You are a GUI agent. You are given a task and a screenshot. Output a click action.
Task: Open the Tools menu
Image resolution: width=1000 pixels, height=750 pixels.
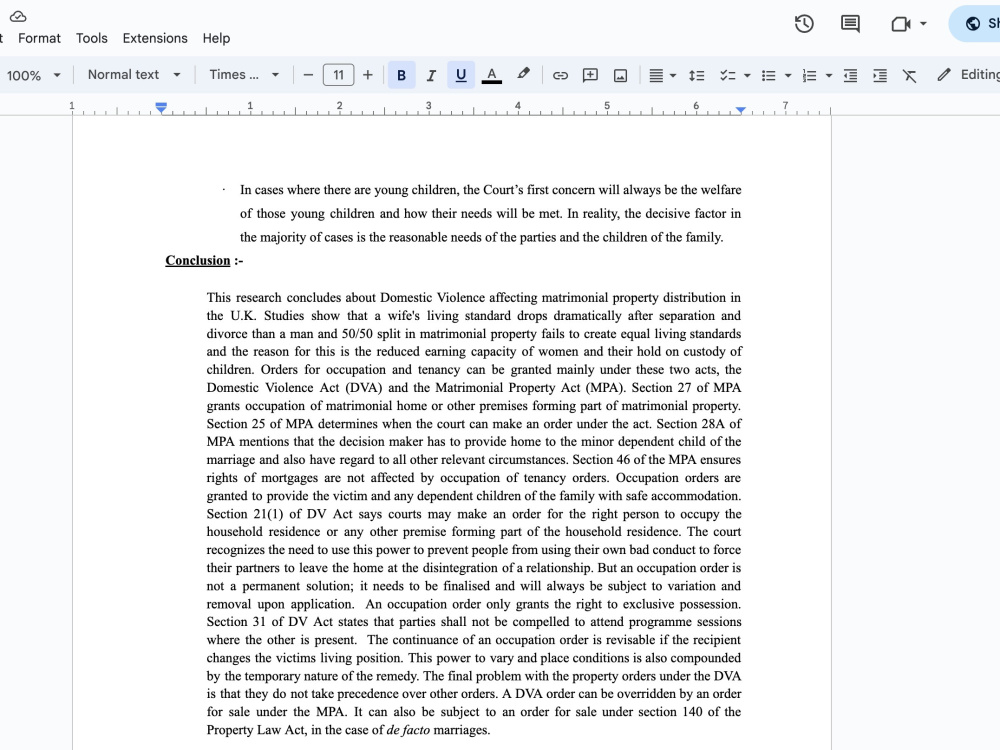(92, 38)
